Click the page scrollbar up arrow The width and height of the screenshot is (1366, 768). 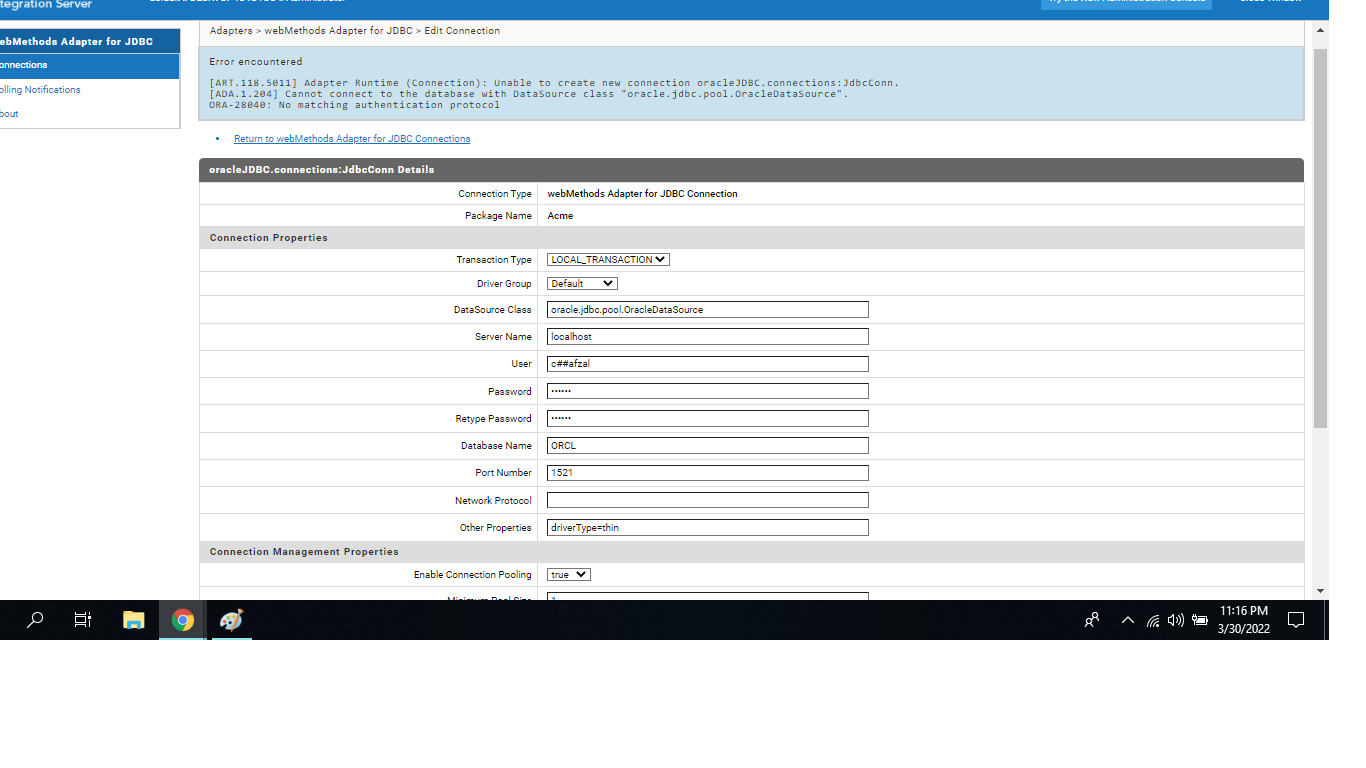pos(1320,31)
